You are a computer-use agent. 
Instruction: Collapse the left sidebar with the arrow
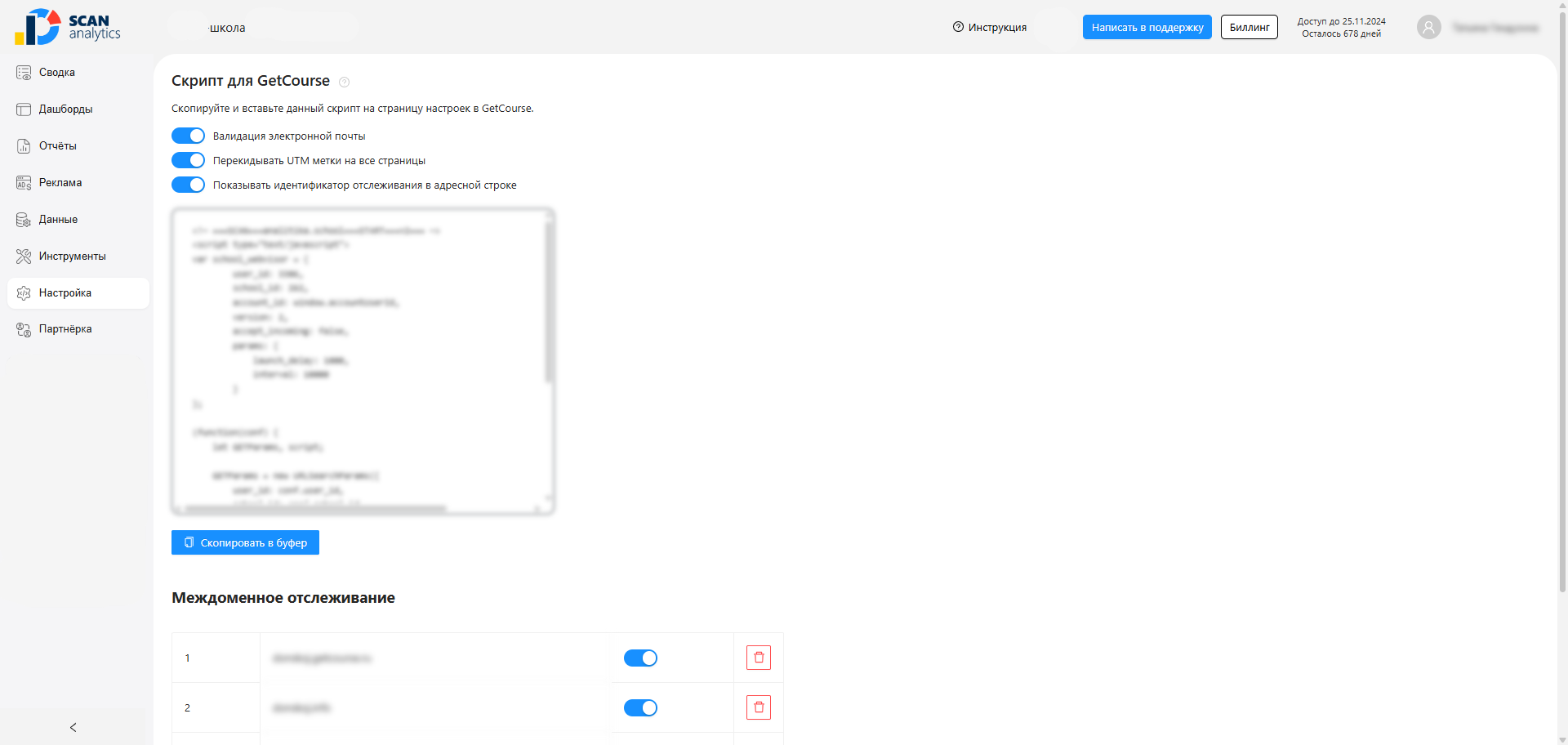pyautogui.click(x=73, y=727)
